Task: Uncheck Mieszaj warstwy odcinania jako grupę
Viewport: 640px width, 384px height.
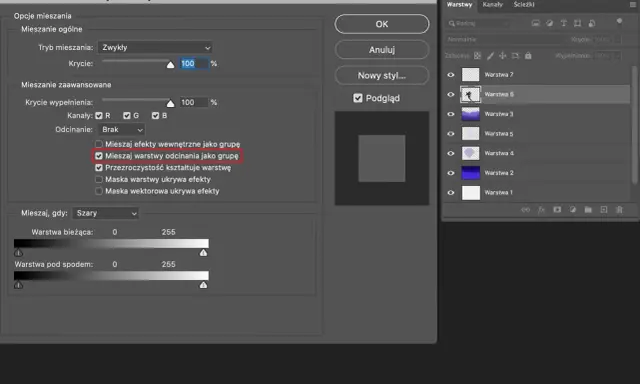Action: tap(99, 156)
